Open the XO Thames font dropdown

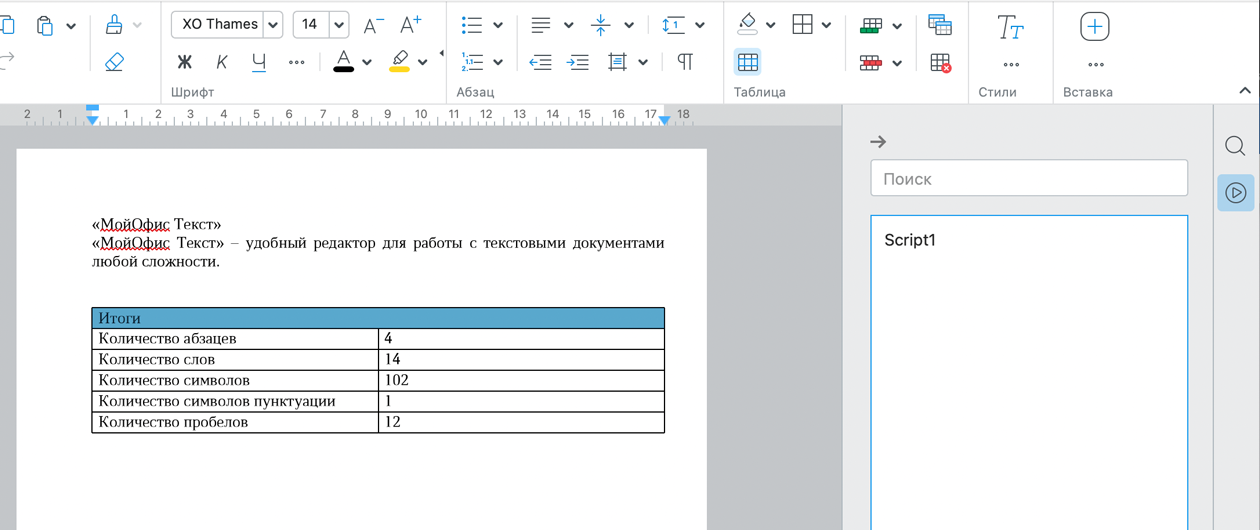[272, 25]
